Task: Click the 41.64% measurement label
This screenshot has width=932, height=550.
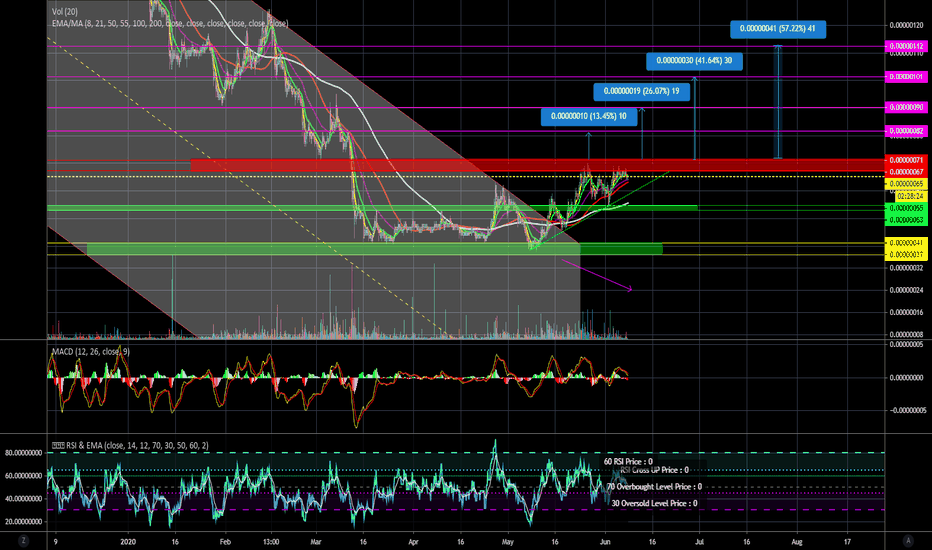Action: (x=694, y=61)
